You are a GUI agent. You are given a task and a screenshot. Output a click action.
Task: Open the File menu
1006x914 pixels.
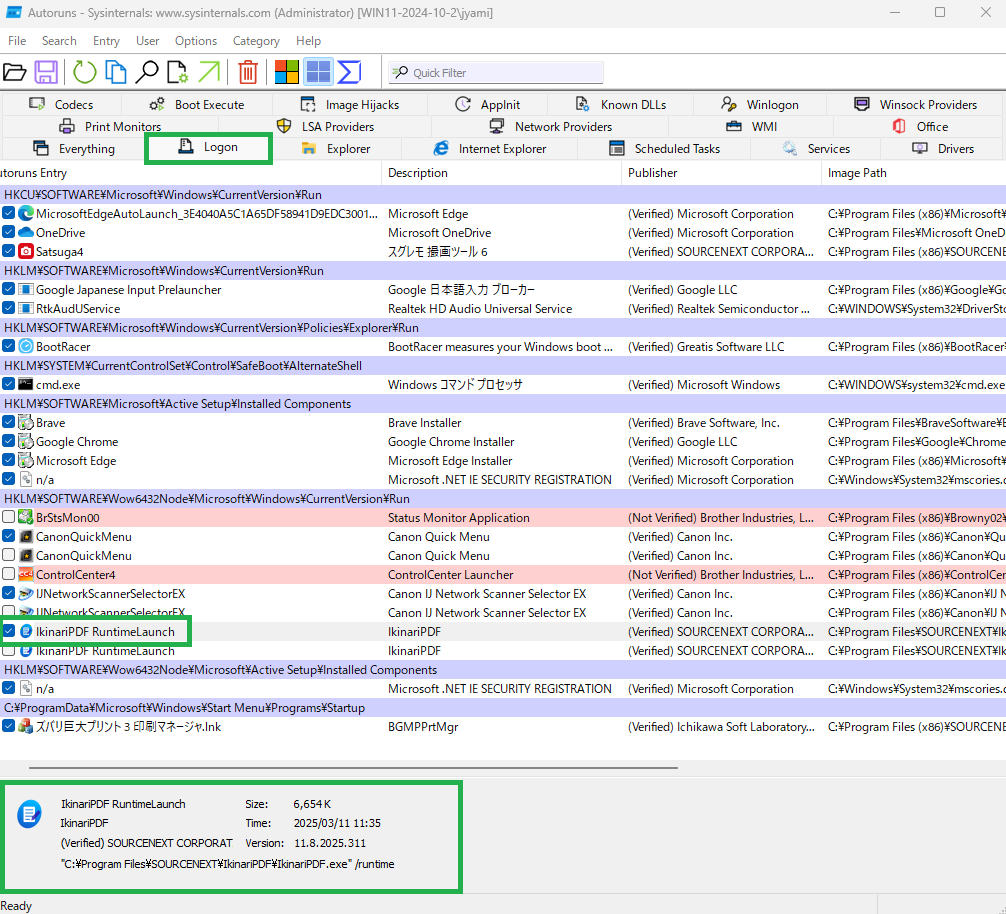coord(17,40)
